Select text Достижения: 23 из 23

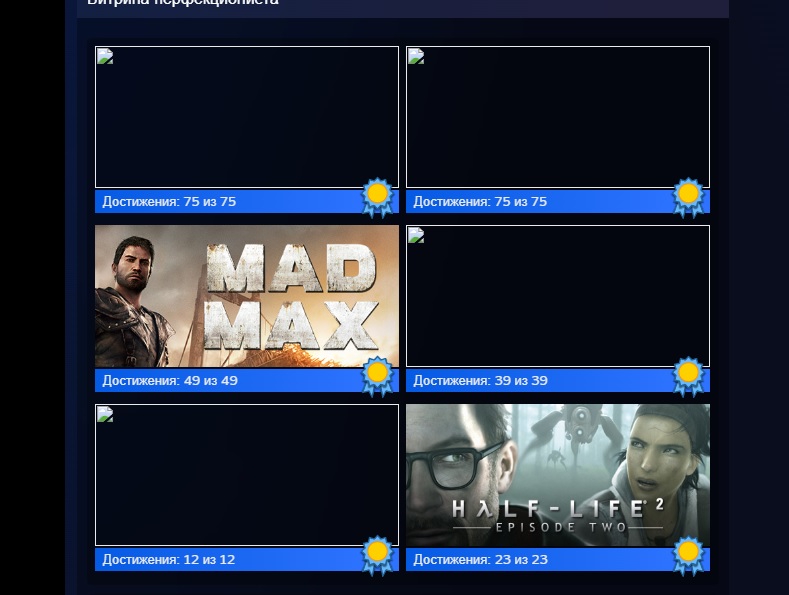pos(481,560)
